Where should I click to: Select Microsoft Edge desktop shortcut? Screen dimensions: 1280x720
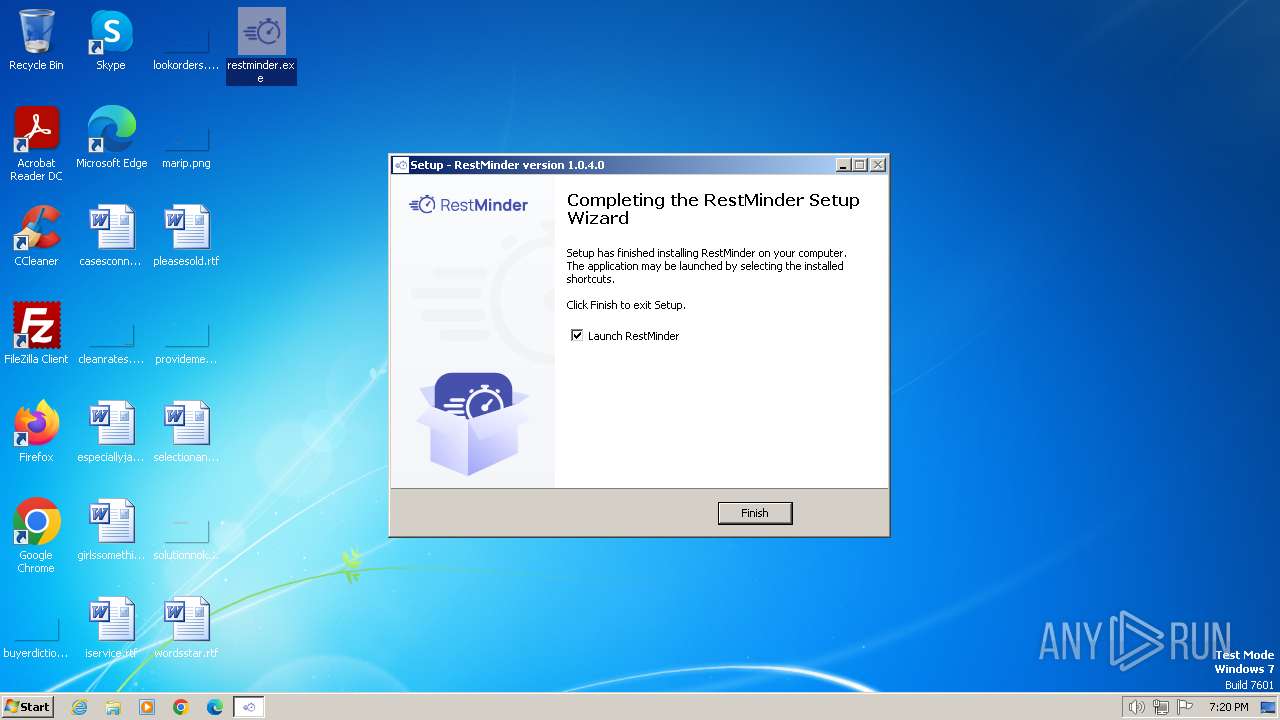pyautogui.click(x=111, y=138)
